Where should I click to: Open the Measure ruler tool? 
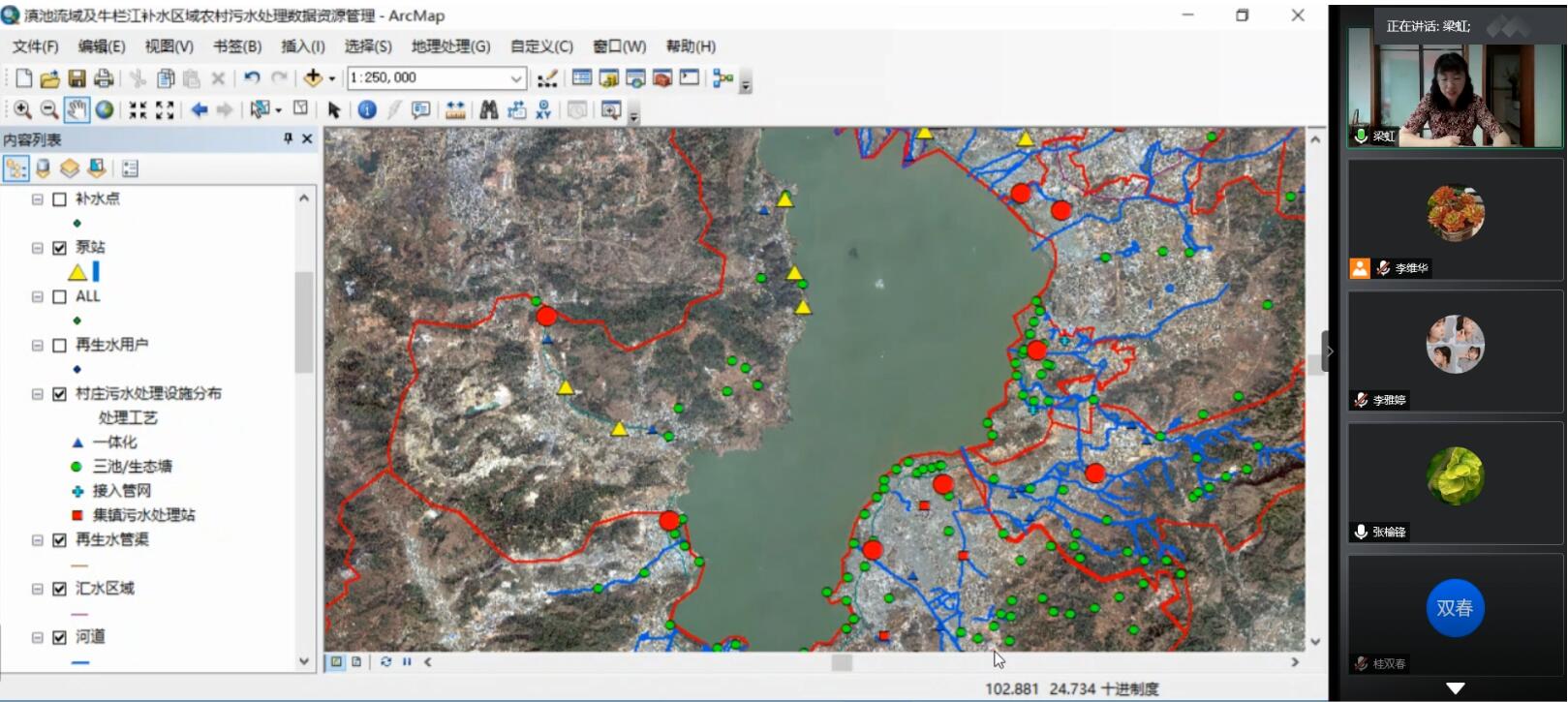pyautogui.click(x=455, y=110)
